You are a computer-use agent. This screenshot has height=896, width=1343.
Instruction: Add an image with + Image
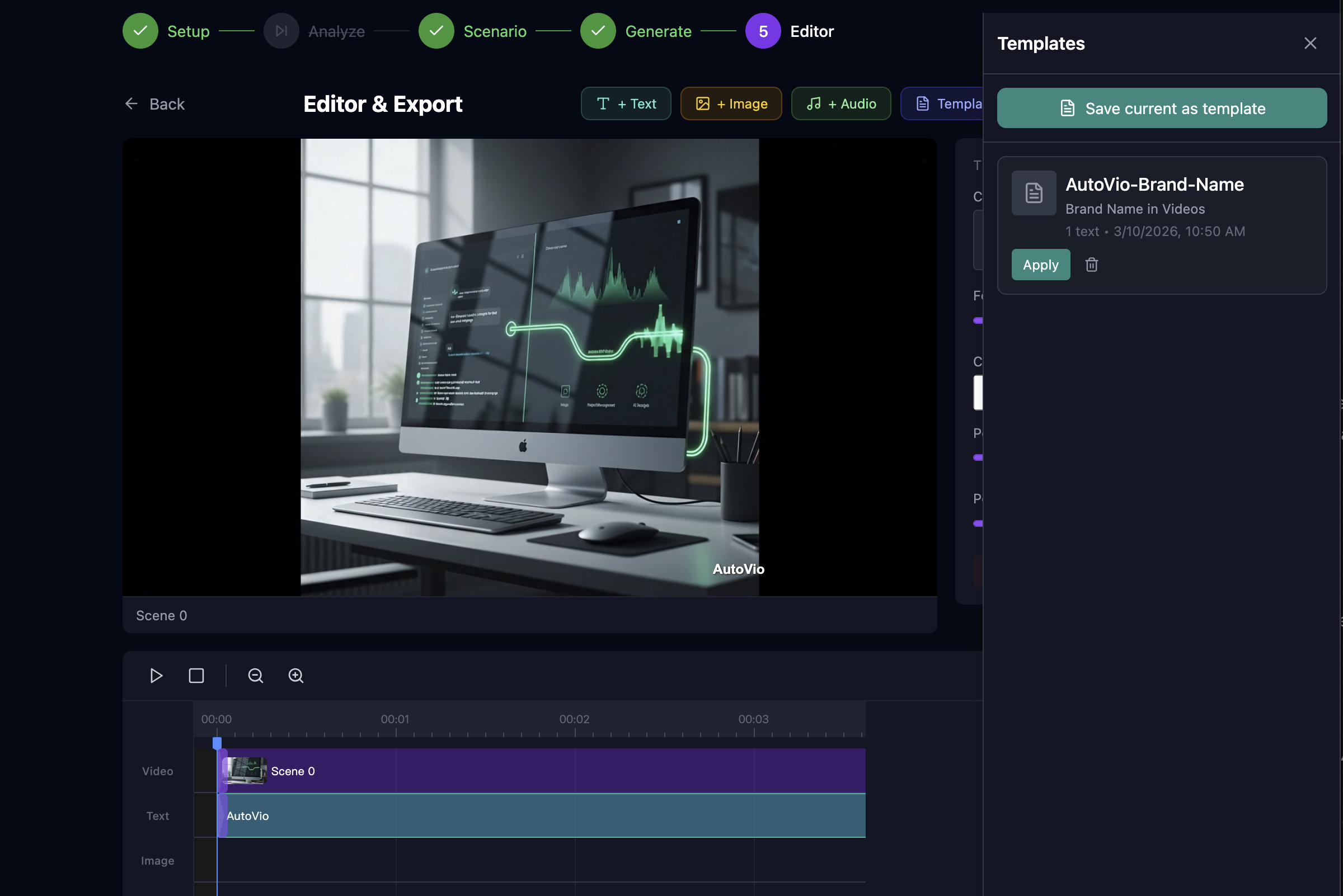pos(731,103)
